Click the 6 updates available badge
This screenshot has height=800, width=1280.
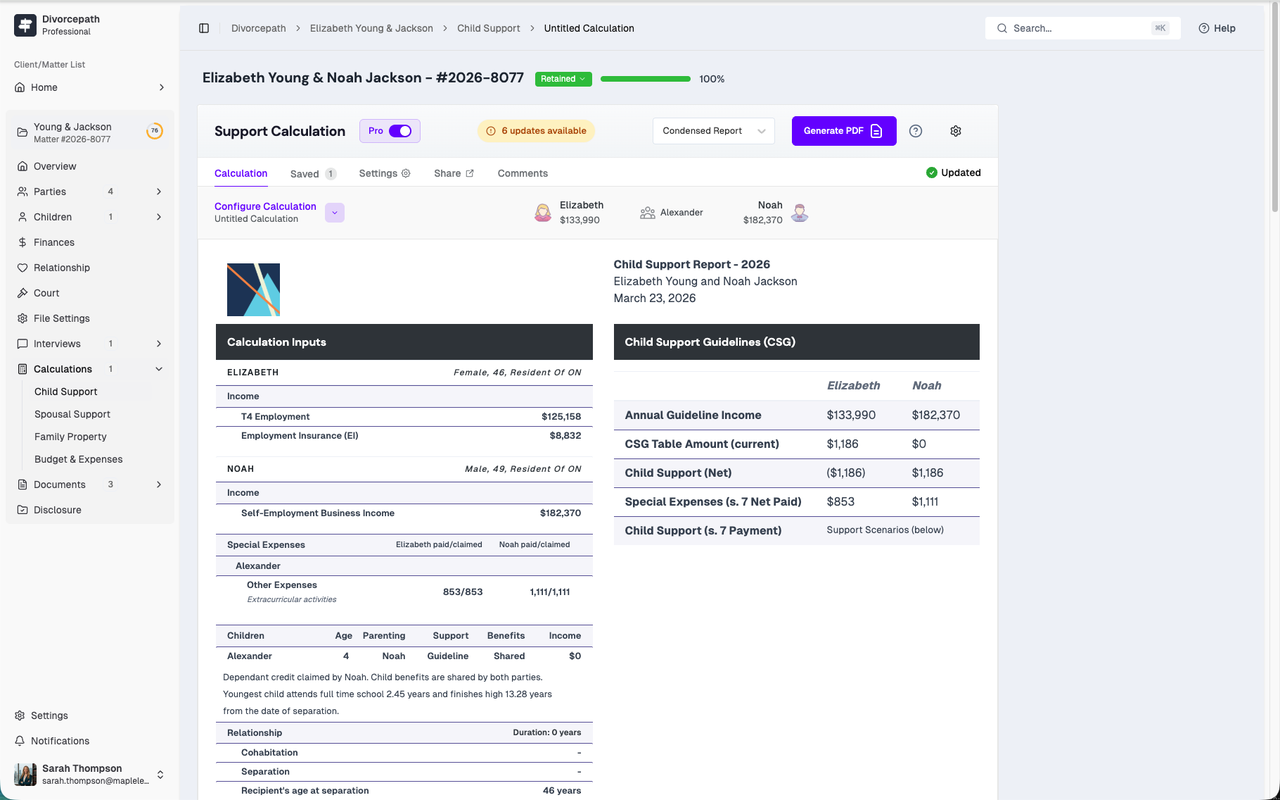click(536, 131)
